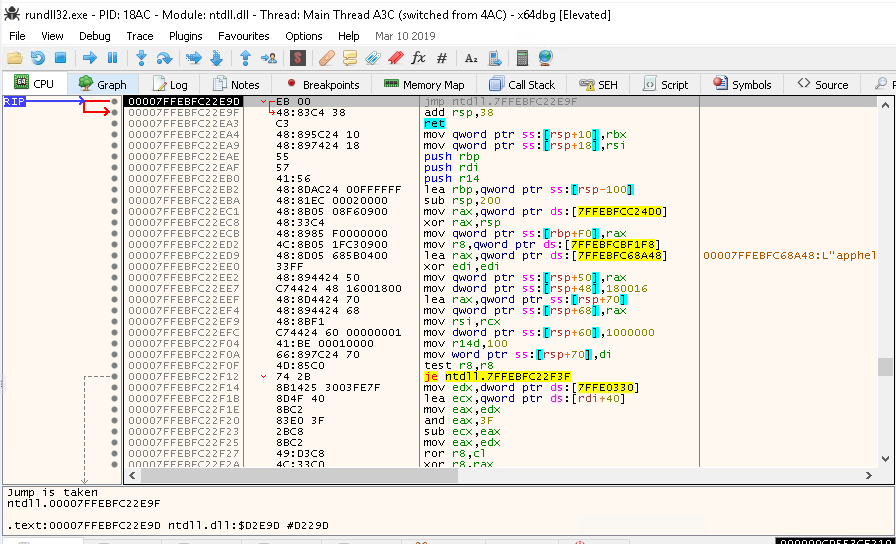Screen dimensions: 896x544
Task: Open the Debug menu
Action: (x=95, y=36)
